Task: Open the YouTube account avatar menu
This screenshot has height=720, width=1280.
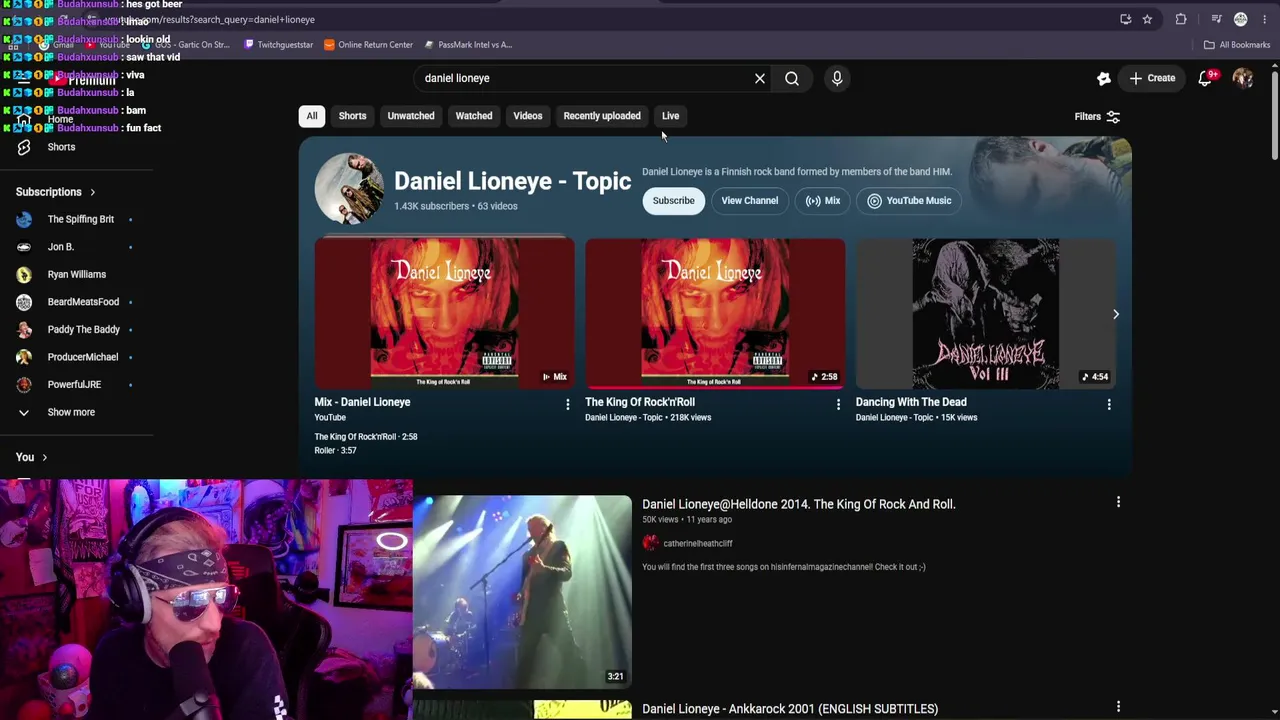Action: click(1243, 78)
